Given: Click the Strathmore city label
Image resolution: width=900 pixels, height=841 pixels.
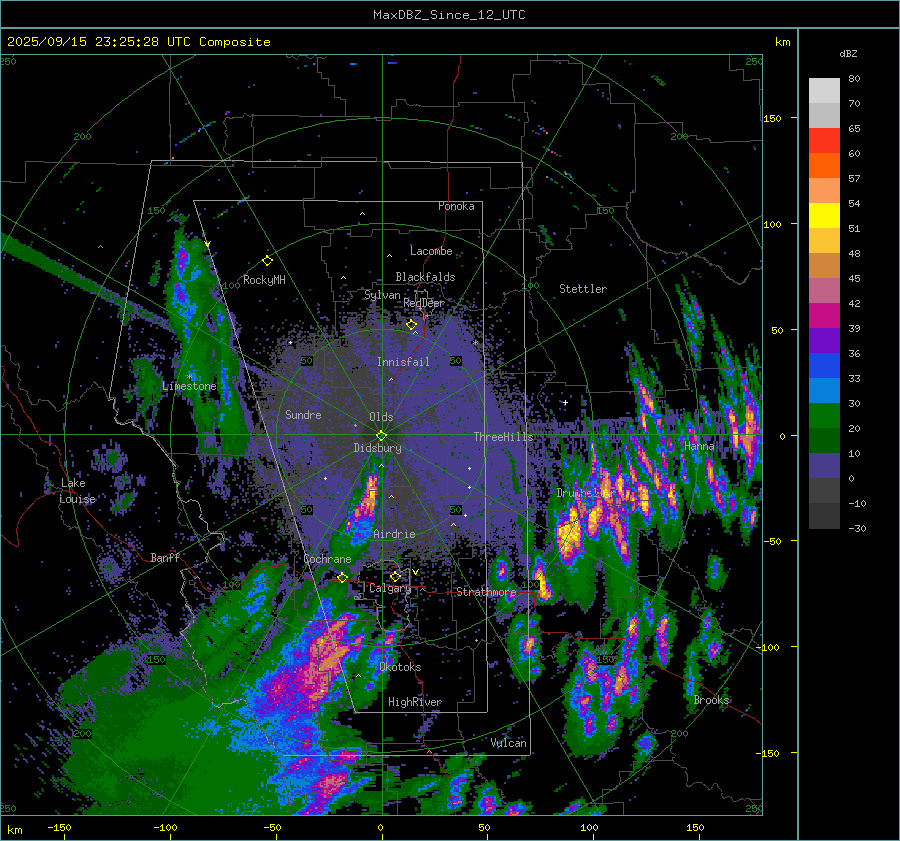Looking at the screenshot, I should coord(486,592).
